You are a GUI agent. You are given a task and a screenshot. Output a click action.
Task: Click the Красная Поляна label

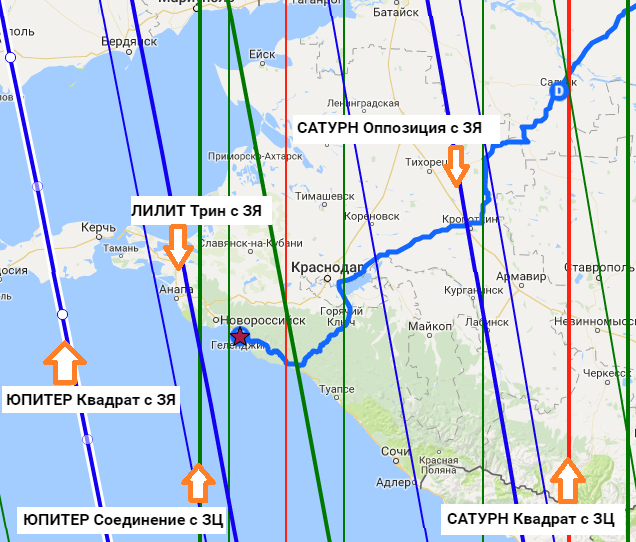coord(438,465)
